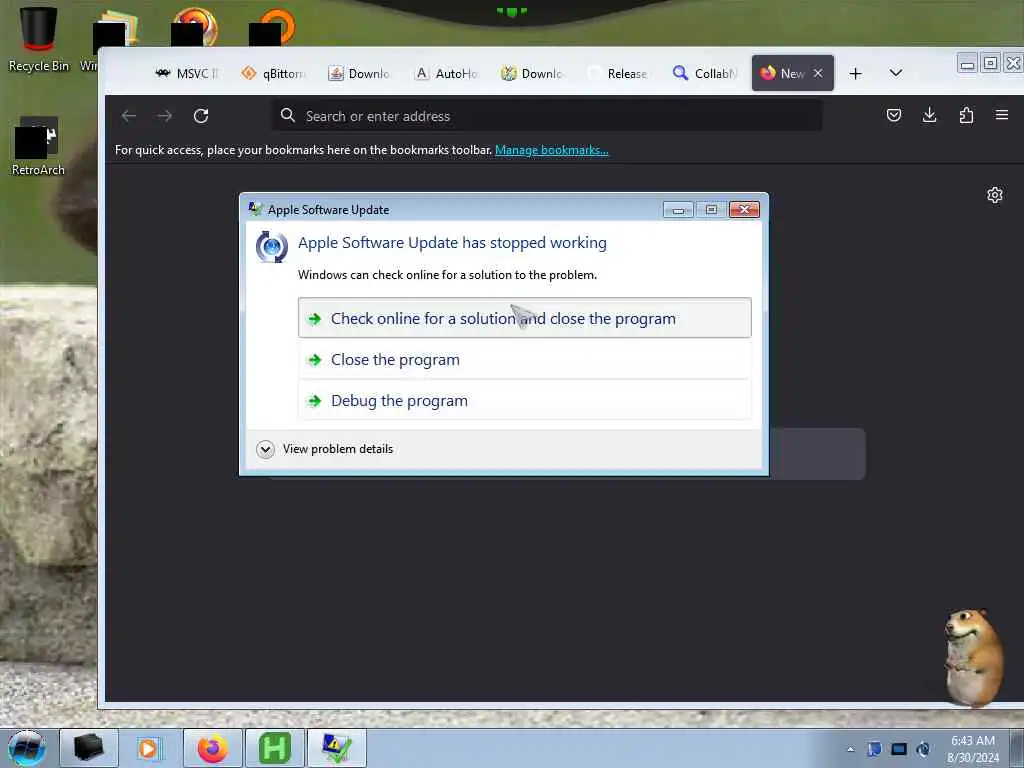Open the Recycle Bin desktop icon
The height and width of the screenshot is (768, 1024).
(39, 38)
